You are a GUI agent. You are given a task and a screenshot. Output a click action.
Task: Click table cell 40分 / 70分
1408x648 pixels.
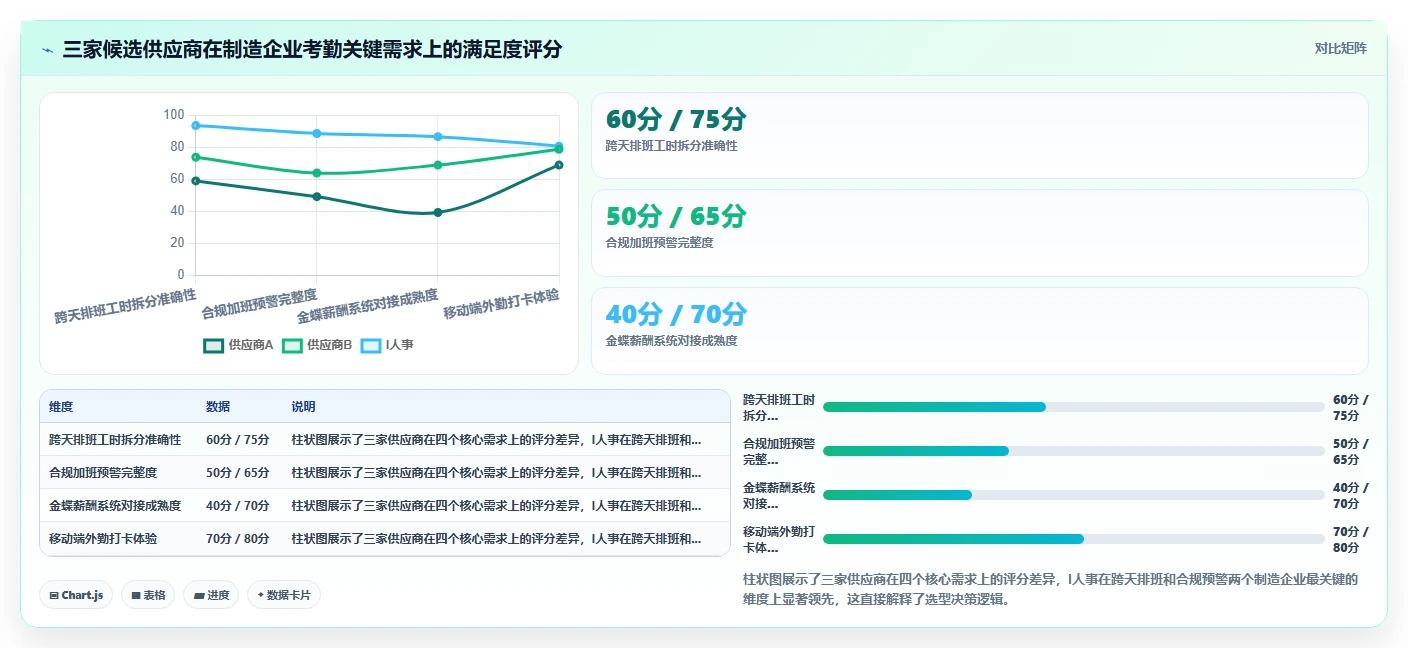click(x=238, y=505)
